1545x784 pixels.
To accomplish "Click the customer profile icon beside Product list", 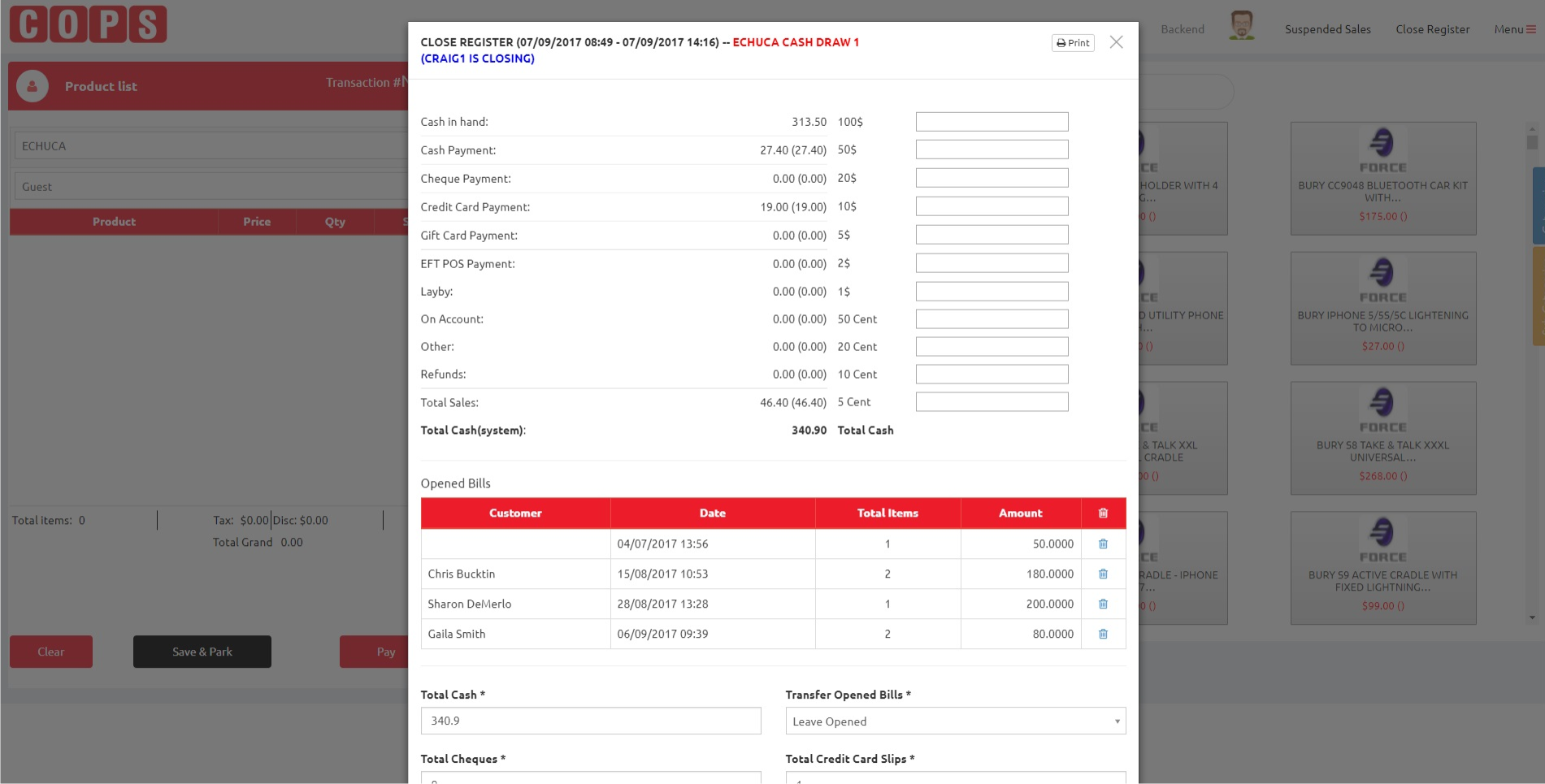I will coord(33,86).
